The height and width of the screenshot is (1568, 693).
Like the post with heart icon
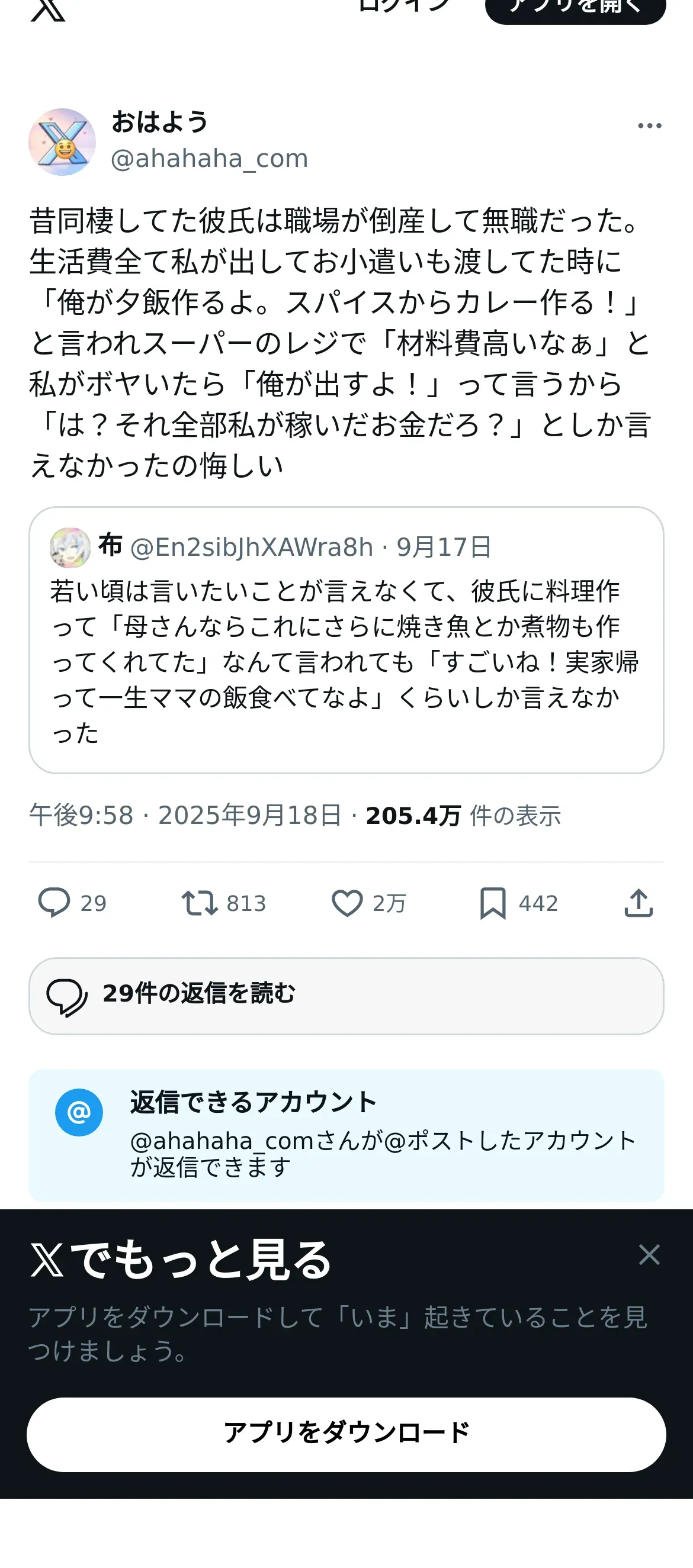click(x=347, y=902)
